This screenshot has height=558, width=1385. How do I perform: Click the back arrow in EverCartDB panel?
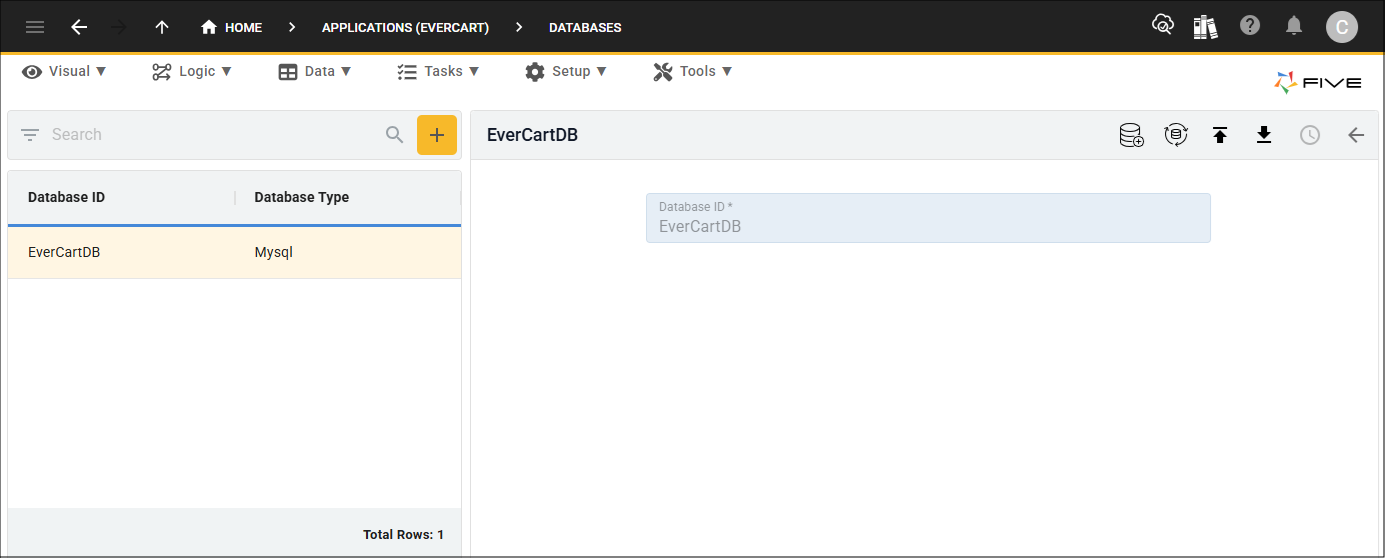click(1356, 135)
